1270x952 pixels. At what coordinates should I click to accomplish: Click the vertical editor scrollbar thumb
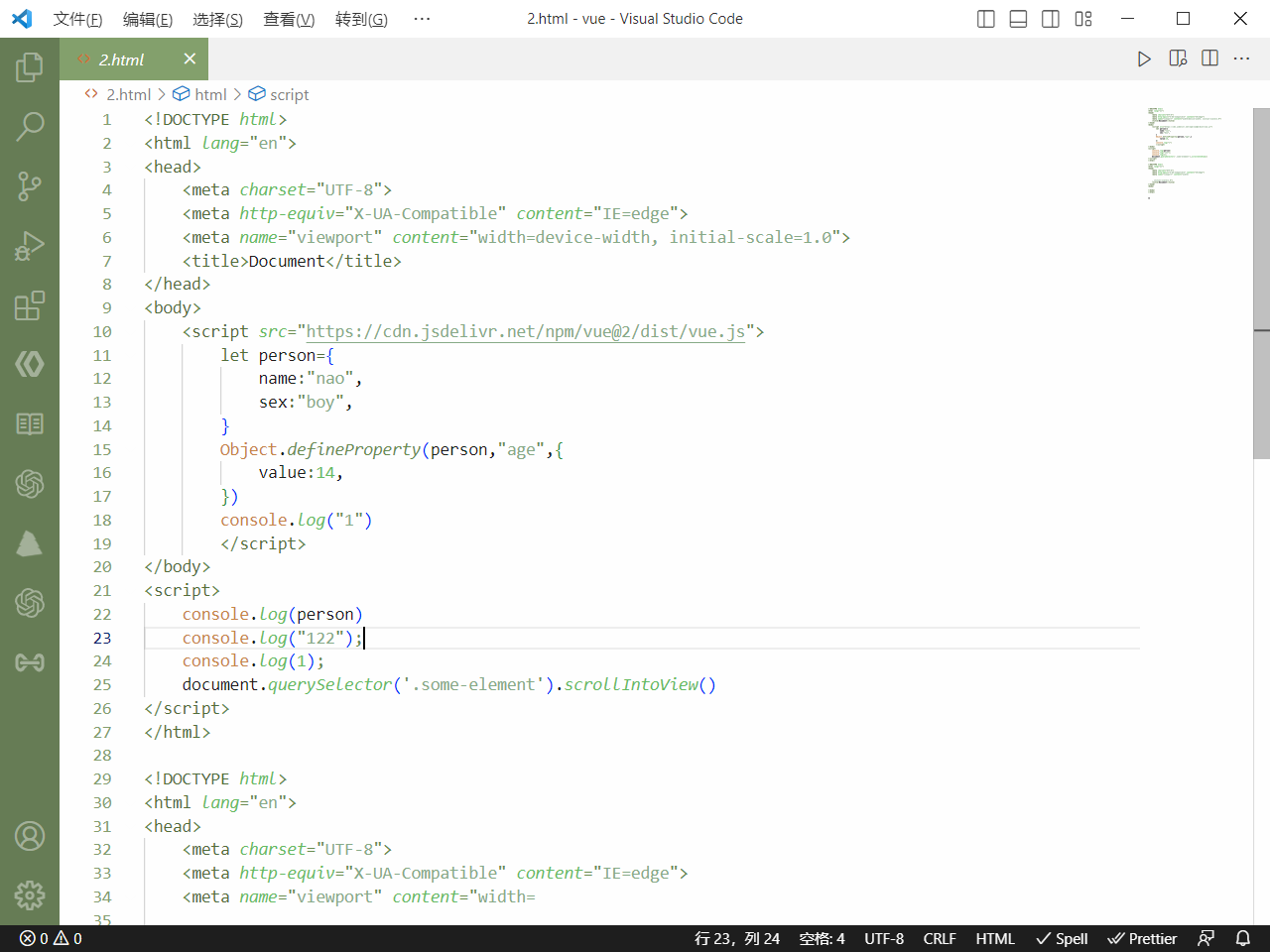pyautogui.click(x=1261, y=283)
